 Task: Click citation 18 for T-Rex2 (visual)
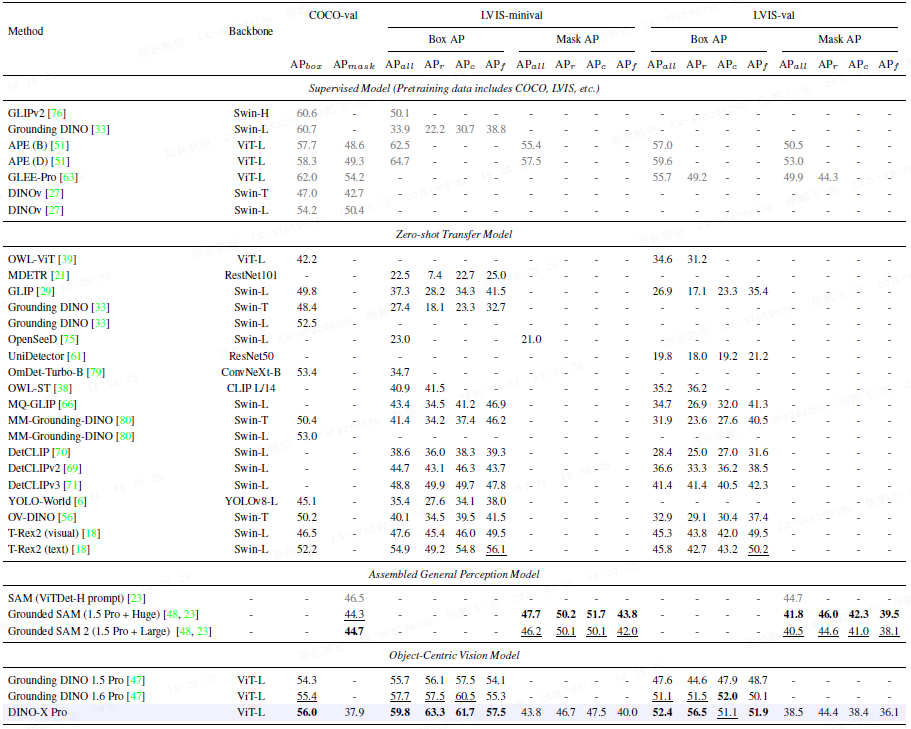pos(91,533)
